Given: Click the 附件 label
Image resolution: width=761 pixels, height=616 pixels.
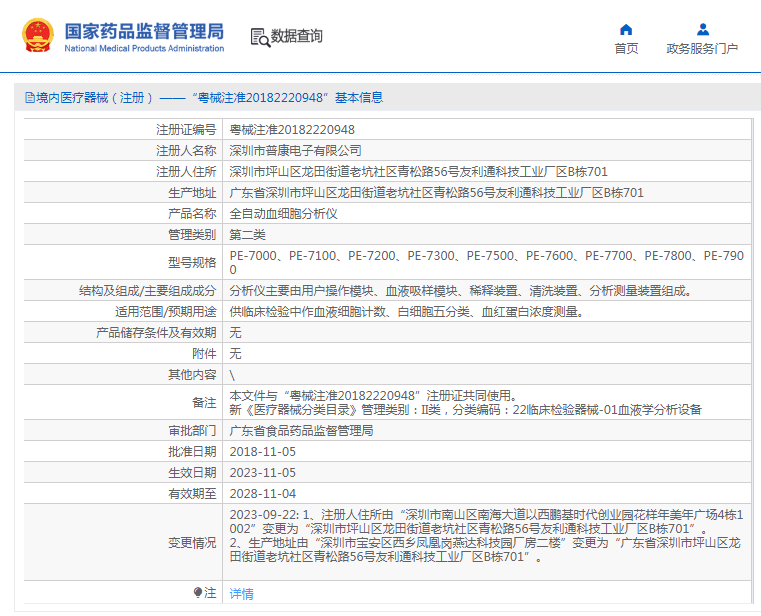Looking at the screenshot, I should coord(204,353).
